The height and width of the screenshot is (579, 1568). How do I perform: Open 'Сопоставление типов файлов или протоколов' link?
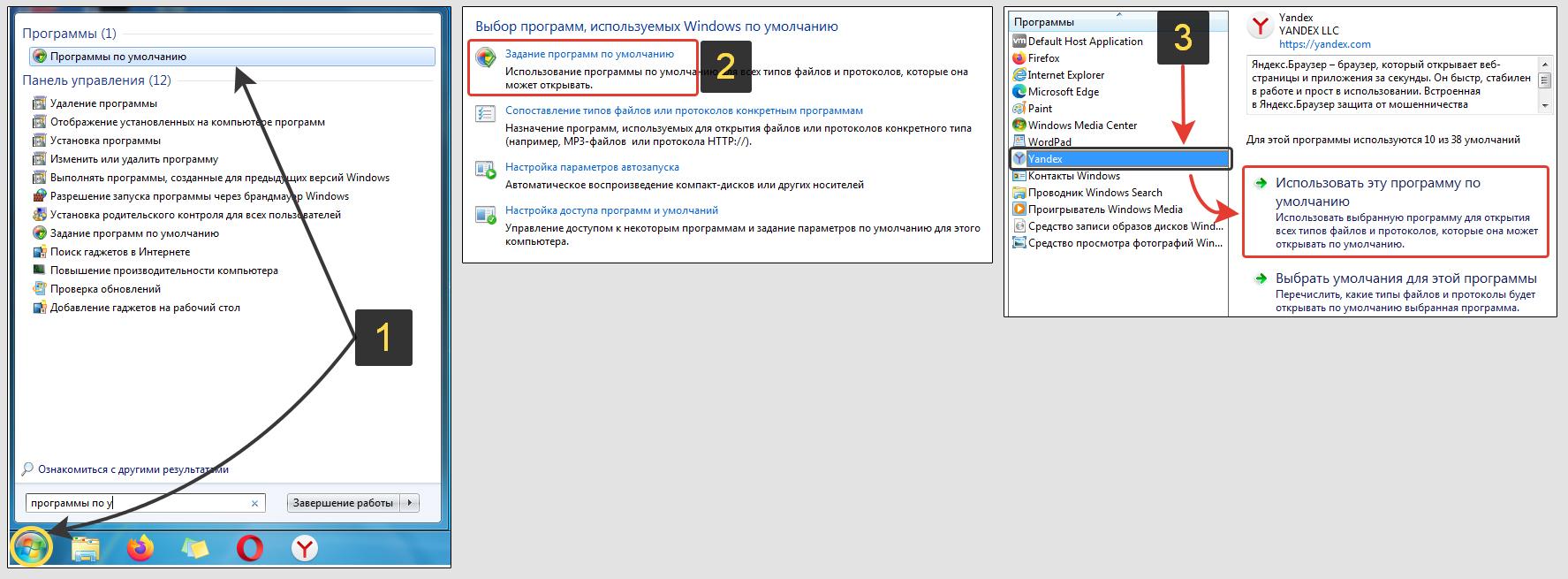(684, 111)
